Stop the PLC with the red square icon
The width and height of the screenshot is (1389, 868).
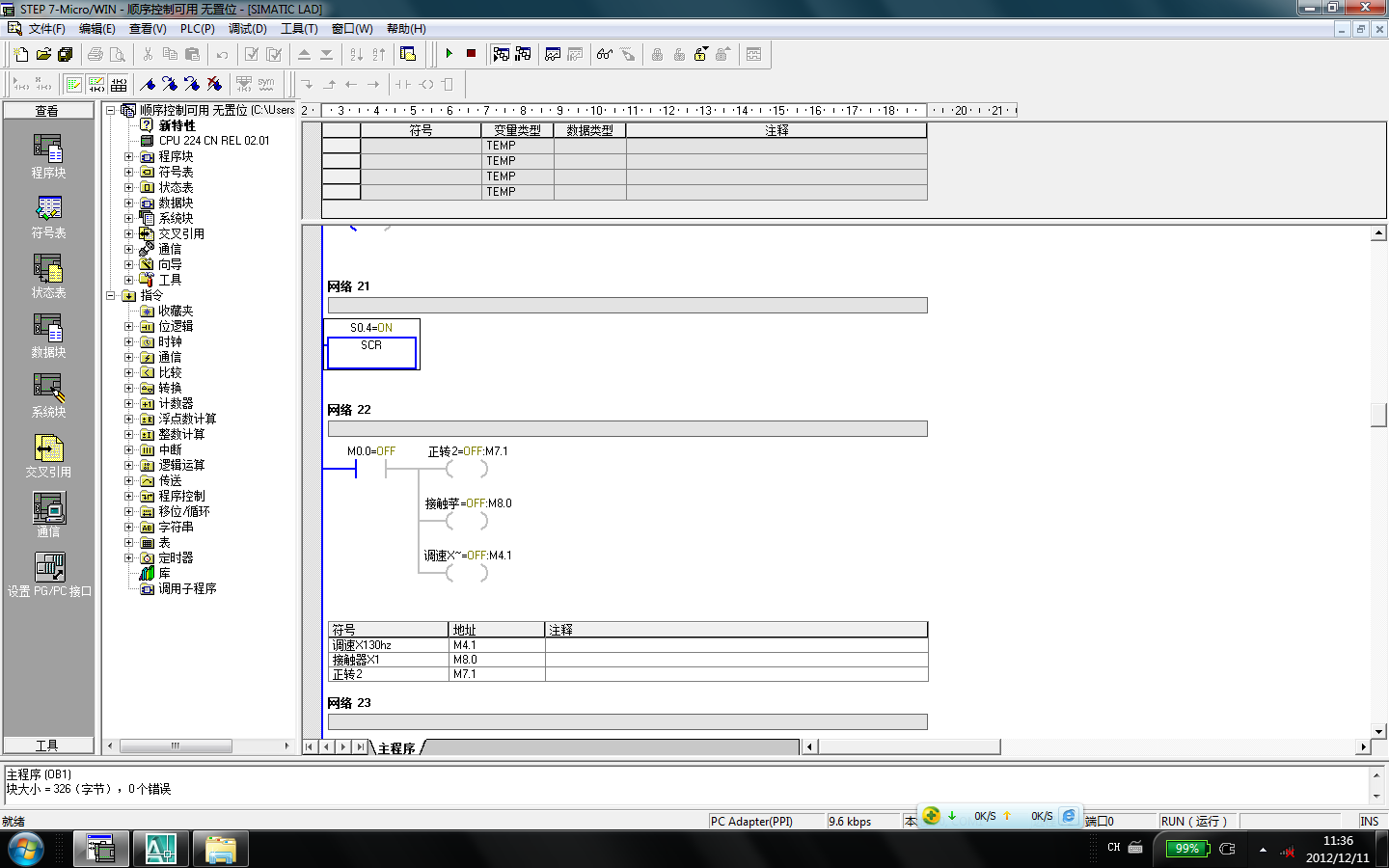[x=471, y=54]
